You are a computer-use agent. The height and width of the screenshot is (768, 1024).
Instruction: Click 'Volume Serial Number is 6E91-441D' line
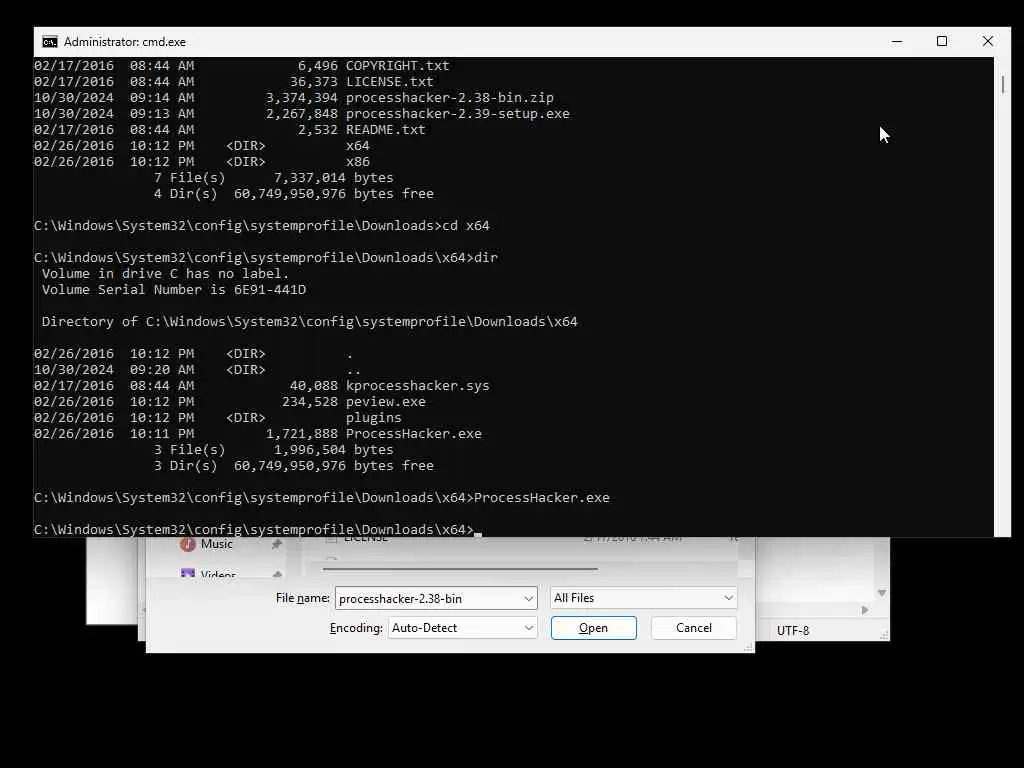pos(174,290)
